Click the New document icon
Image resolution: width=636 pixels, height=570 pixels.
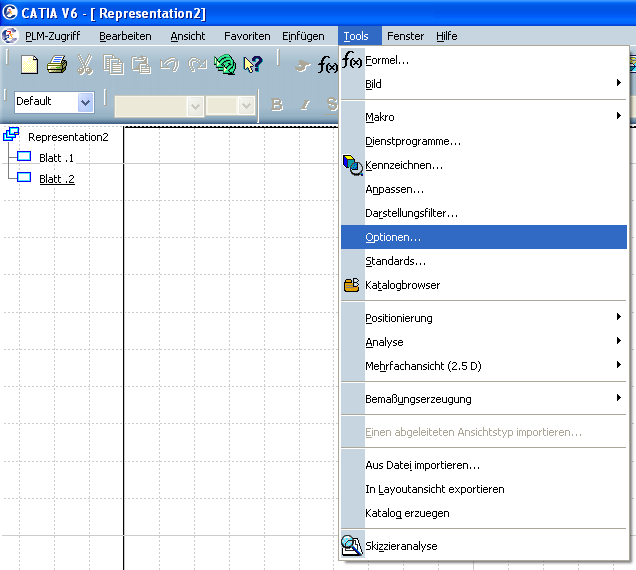(30, 65)
